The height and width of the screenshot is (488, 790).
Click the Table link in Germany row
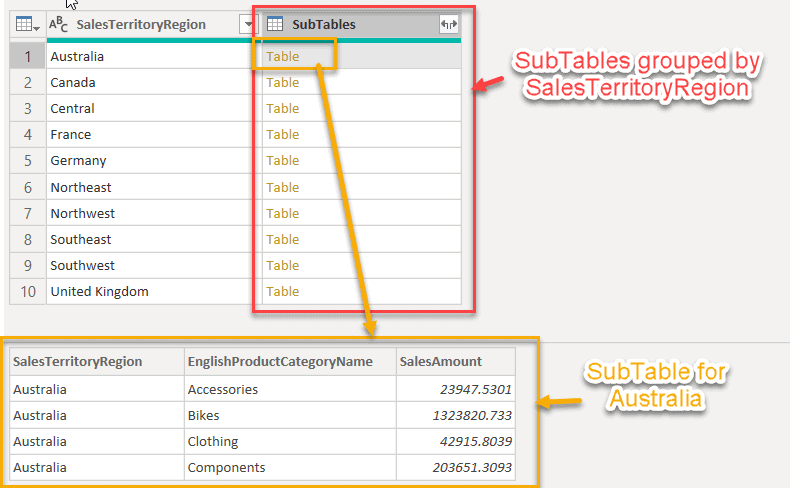tap(283, 161)
